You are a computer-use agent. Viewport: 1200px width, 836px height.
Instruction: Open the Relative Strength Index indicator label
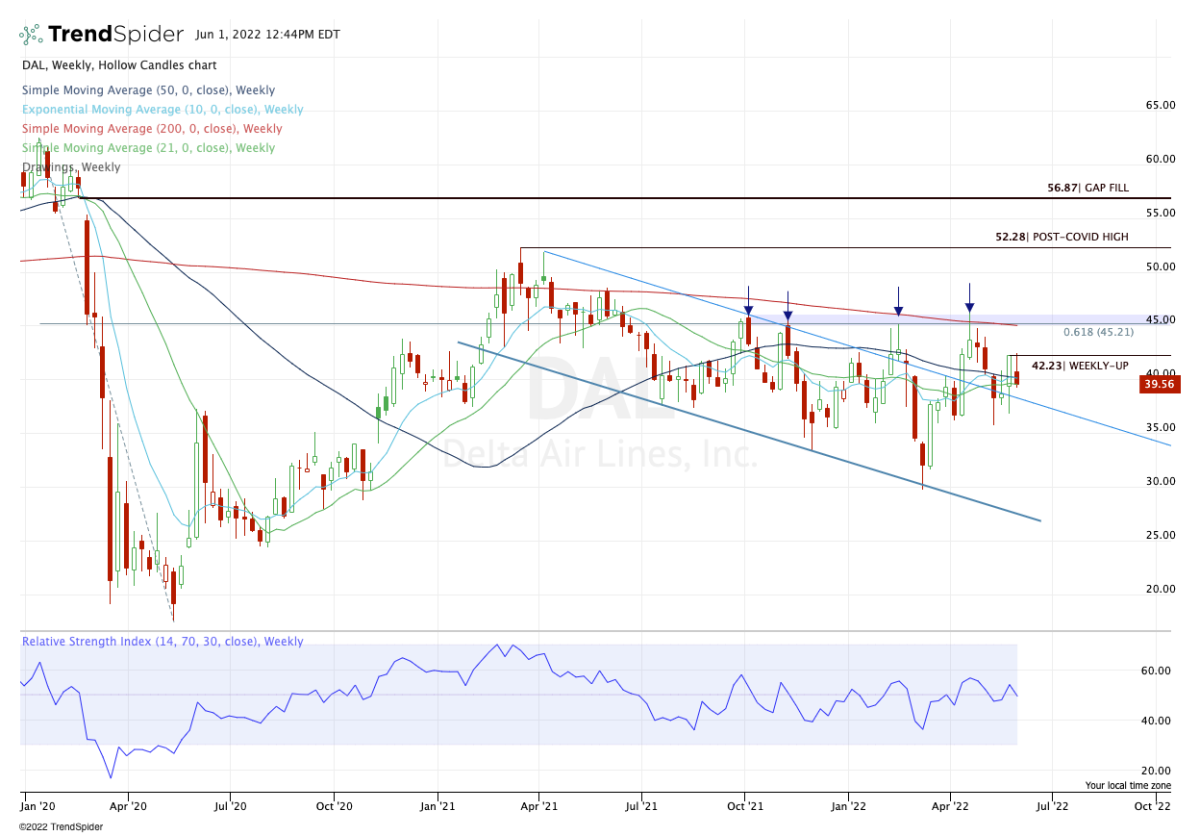[161, 642]
